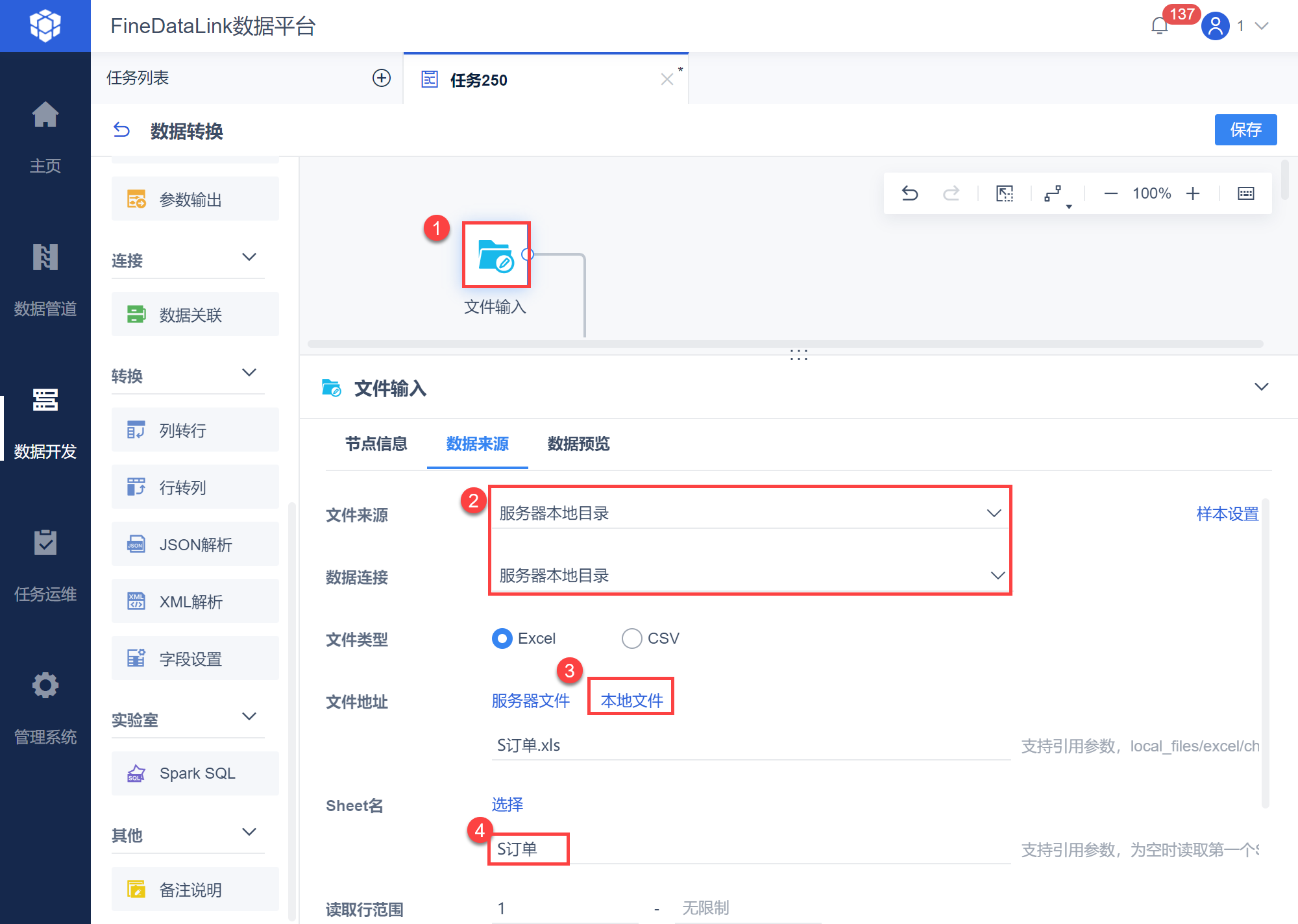Collapse the 文件输入 settings panel
Screen dimensions: 1298x924
pos(1261,387)
